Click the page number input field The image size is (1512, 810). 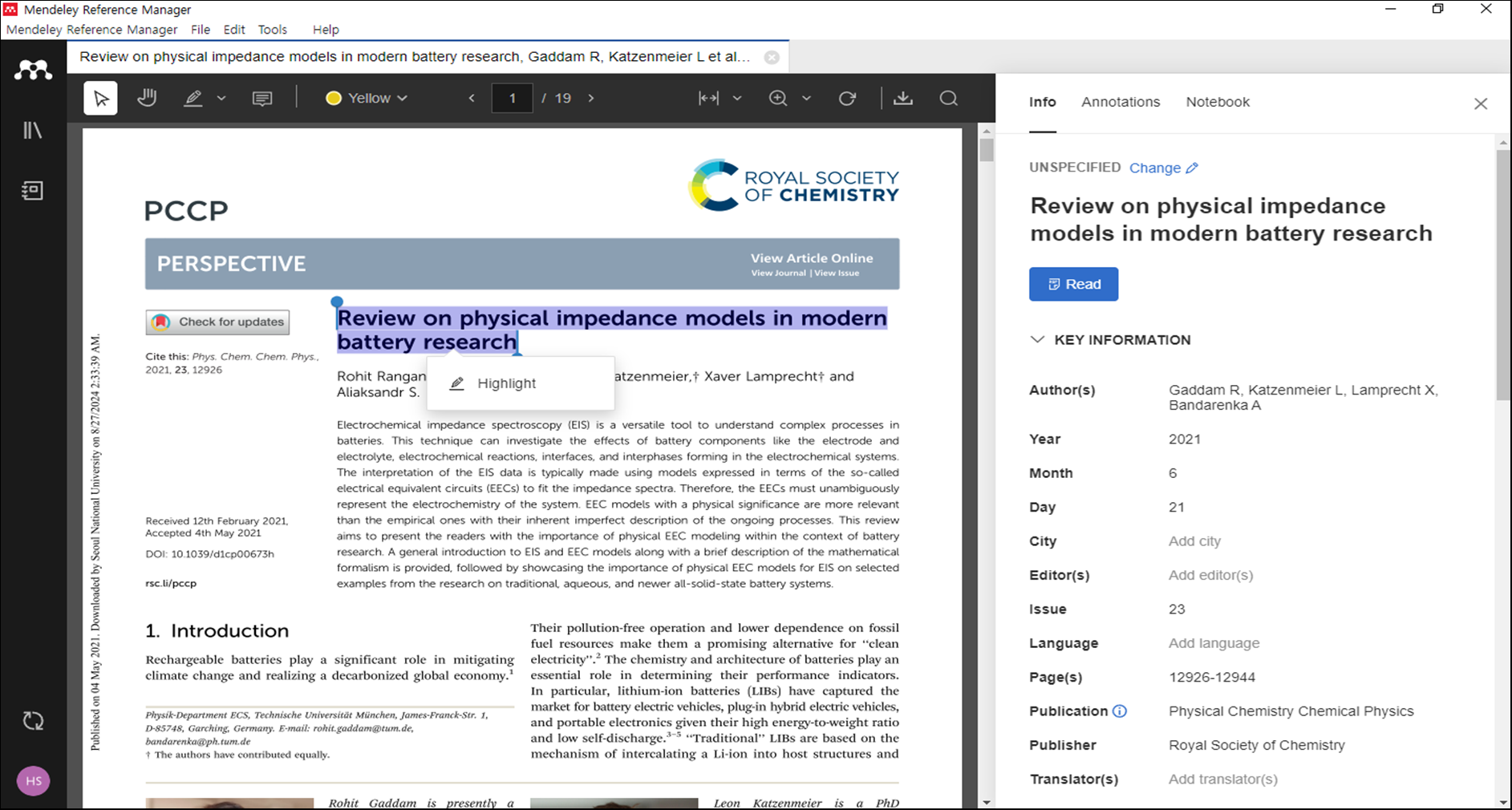[512, 98]
